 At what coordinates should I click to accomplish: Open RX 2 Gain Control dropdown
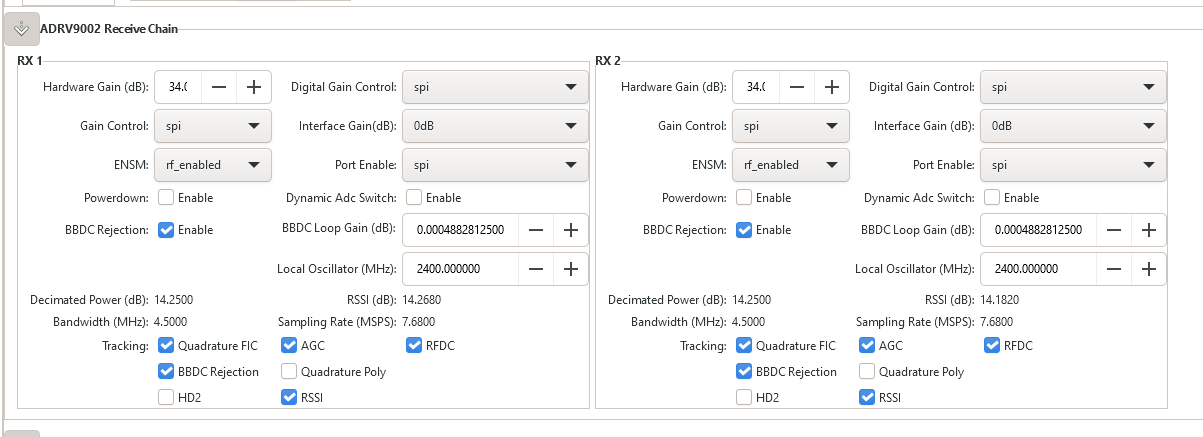coord(790,126)
